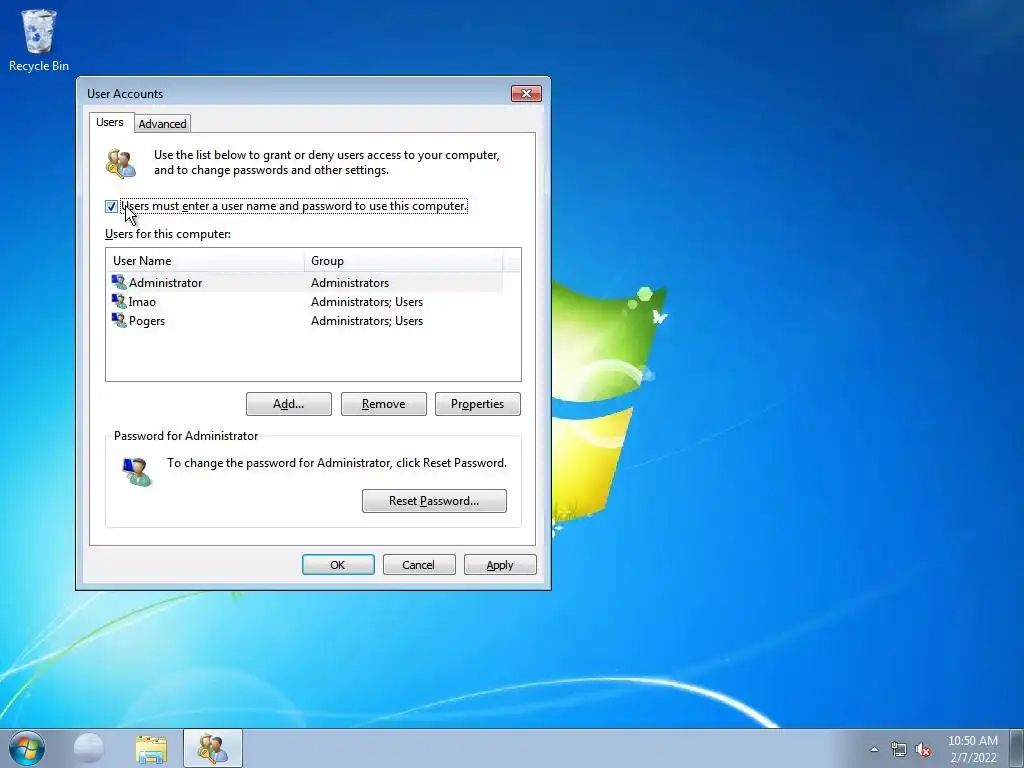The height and width of the screenshot is (768, 1024).
Task: Click the user icon in Password for Administrator
Action: [136, 471]
